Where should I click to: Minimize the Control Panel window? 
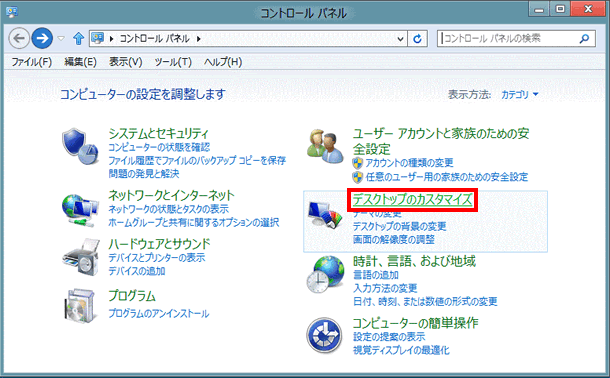pos(539,9)
